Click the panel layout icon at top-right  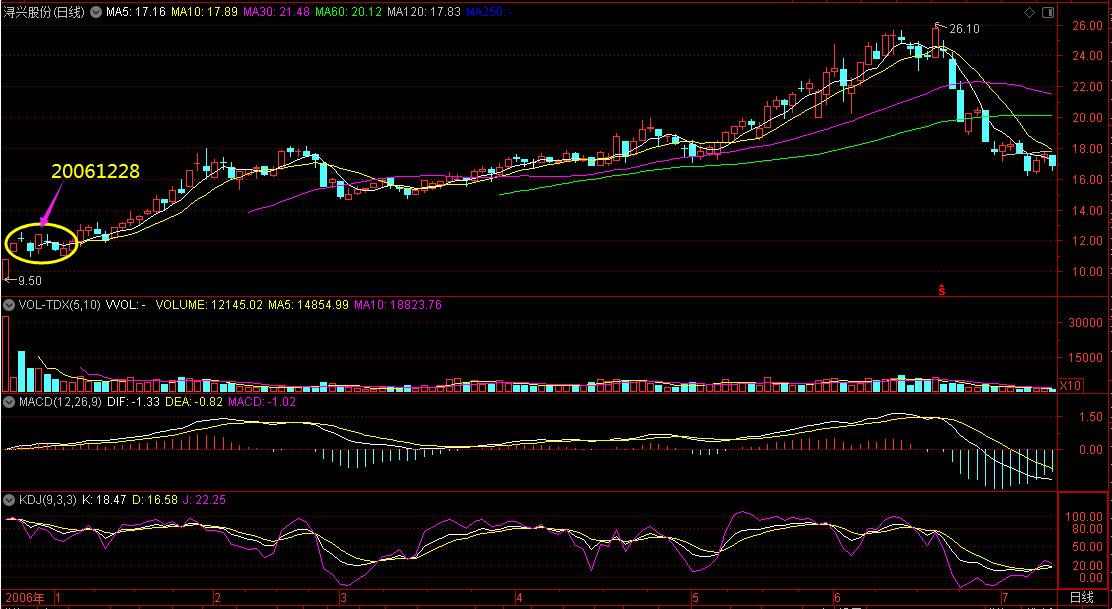[1047, 11]
